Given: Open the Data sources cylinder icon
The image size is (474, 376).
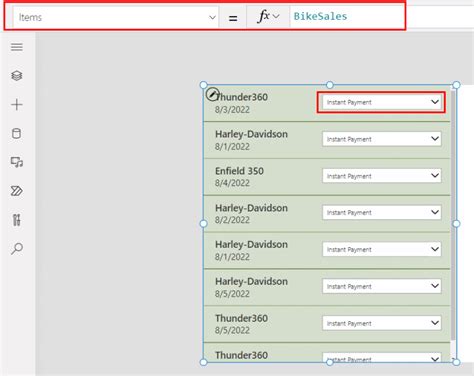Looking at the screenshot, I should pos(17,133).
